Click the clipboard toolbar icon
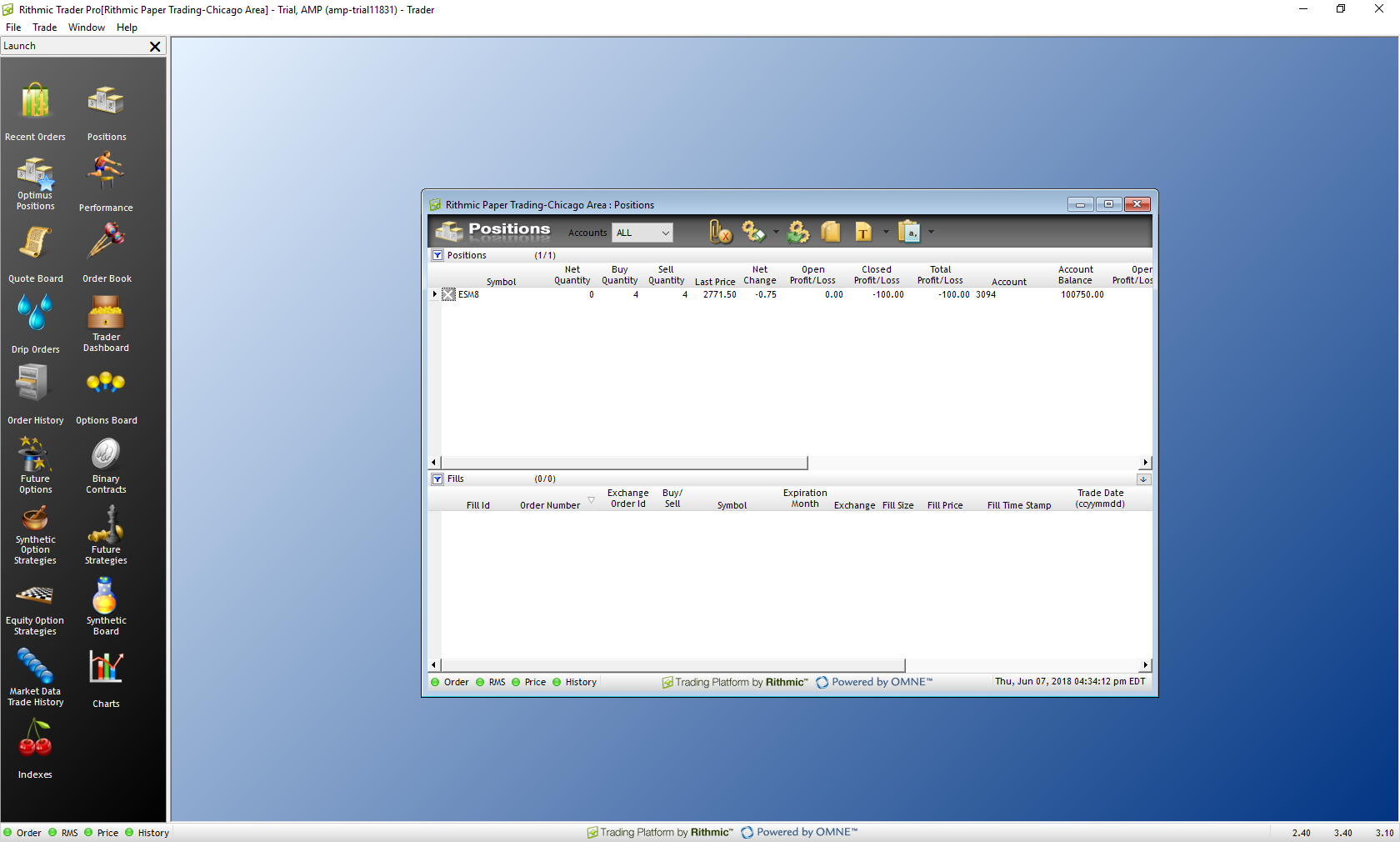1400x842 pixels. (909, 232)
